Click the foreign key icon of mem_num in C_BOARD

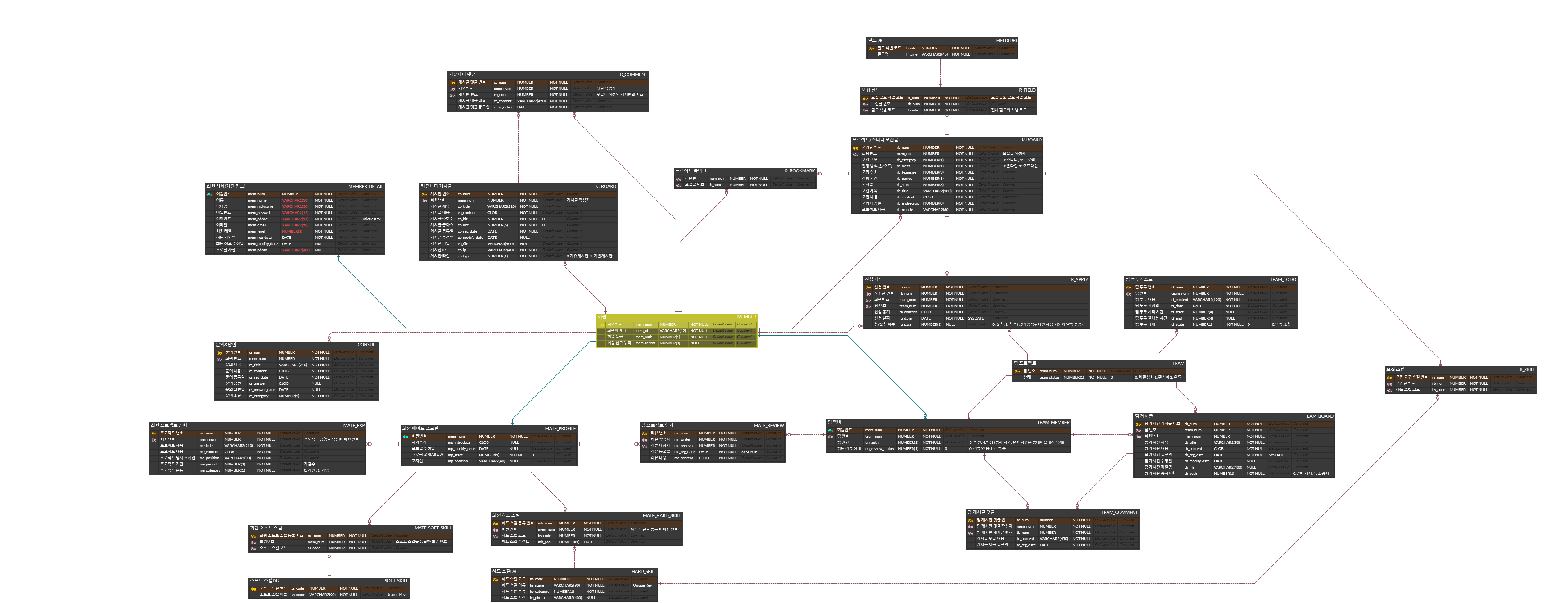tap(424, 201)
